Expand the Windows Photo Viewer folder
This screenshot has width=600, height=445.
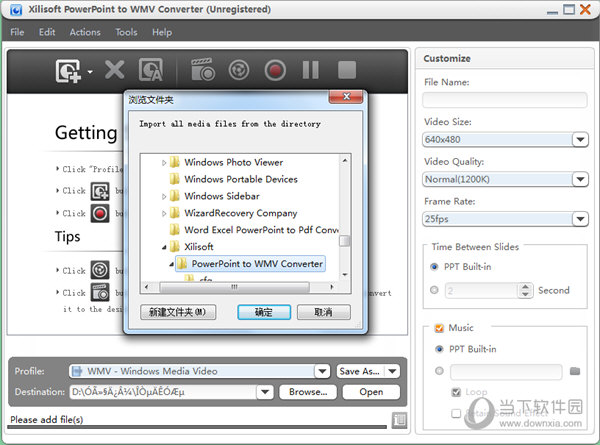pyautogui.click(x=164, y=163)
